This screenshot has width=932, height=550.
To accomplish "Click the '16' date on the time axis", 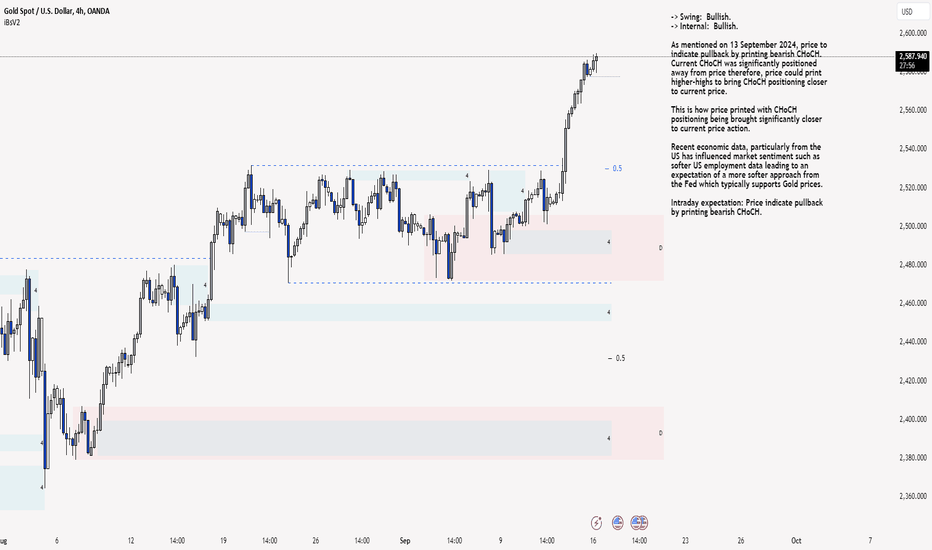I will (593, 540).
